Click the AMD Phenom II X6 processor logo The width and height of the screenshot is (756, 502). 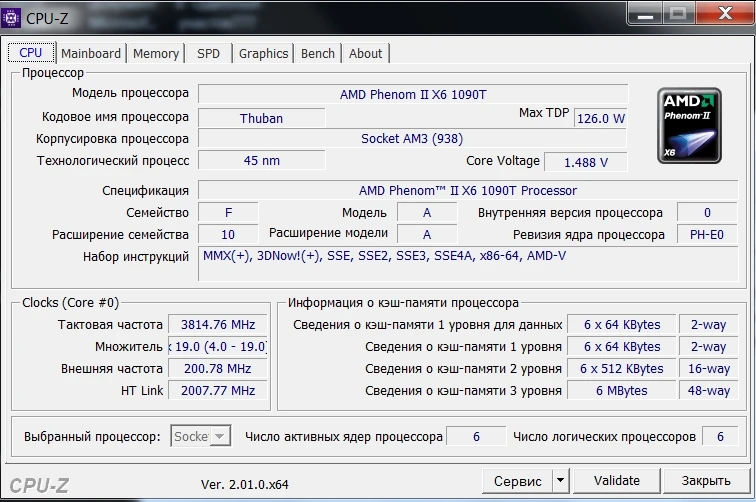pyautogui.click(x=689, y=126)
